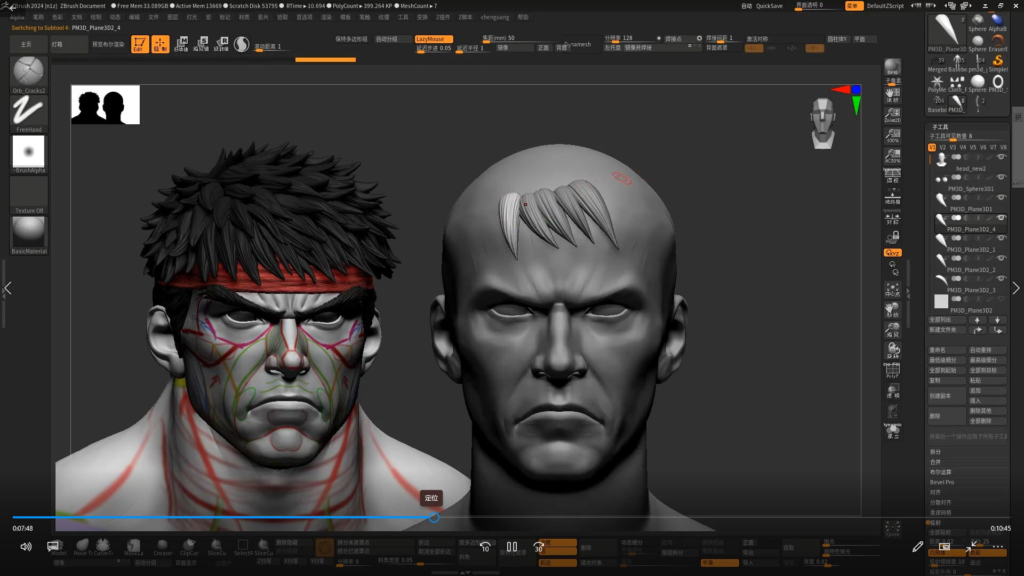This screenshot has height=576, width=1024.
Task: Expand the next panel chevron on right edge
Action: click(x=1016, y=289)
